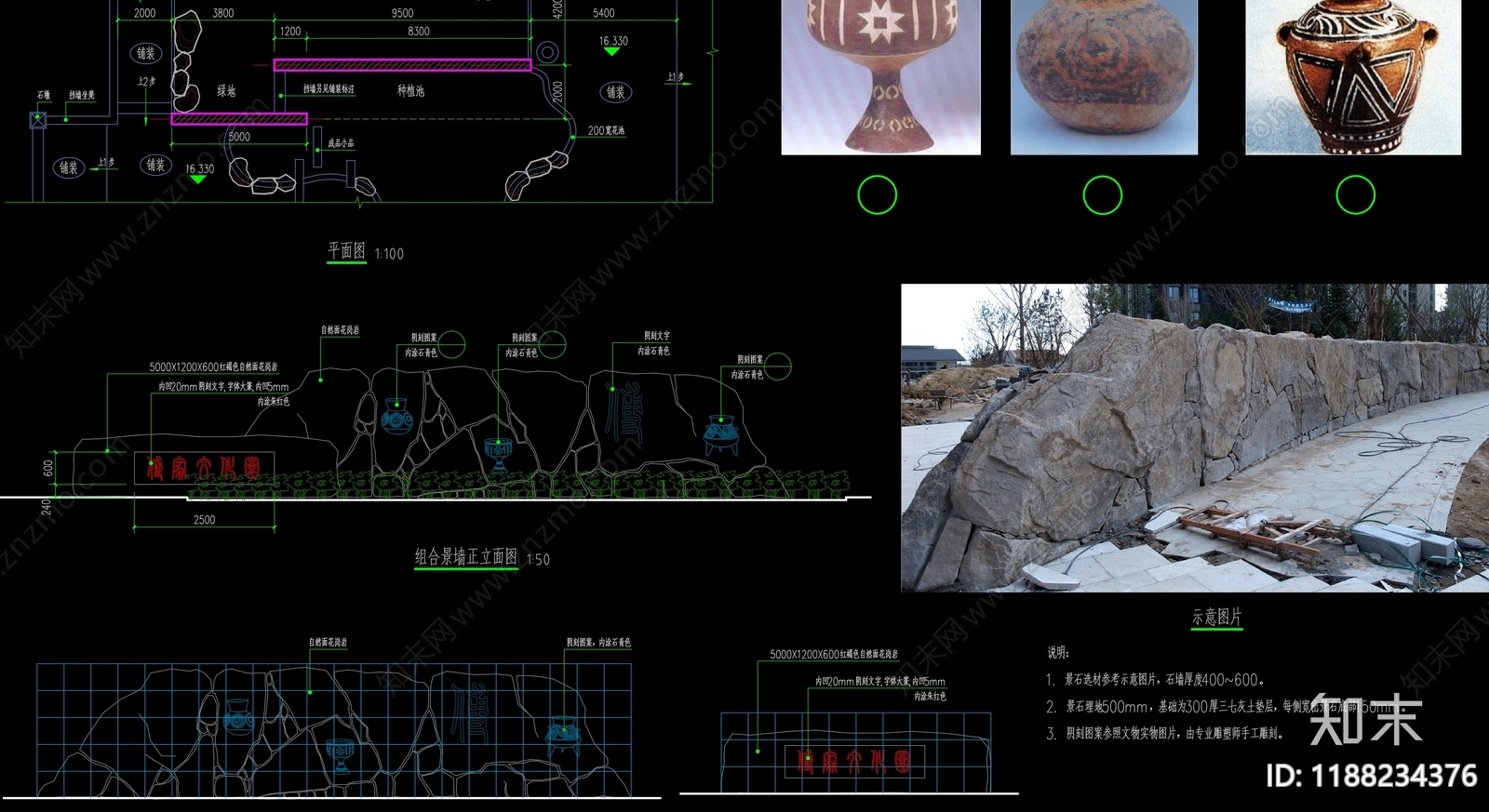Viewport: 1489px width, 812px height.
Task: Click the green circle under the zigzag jar photo
Action: (1355, 194)
